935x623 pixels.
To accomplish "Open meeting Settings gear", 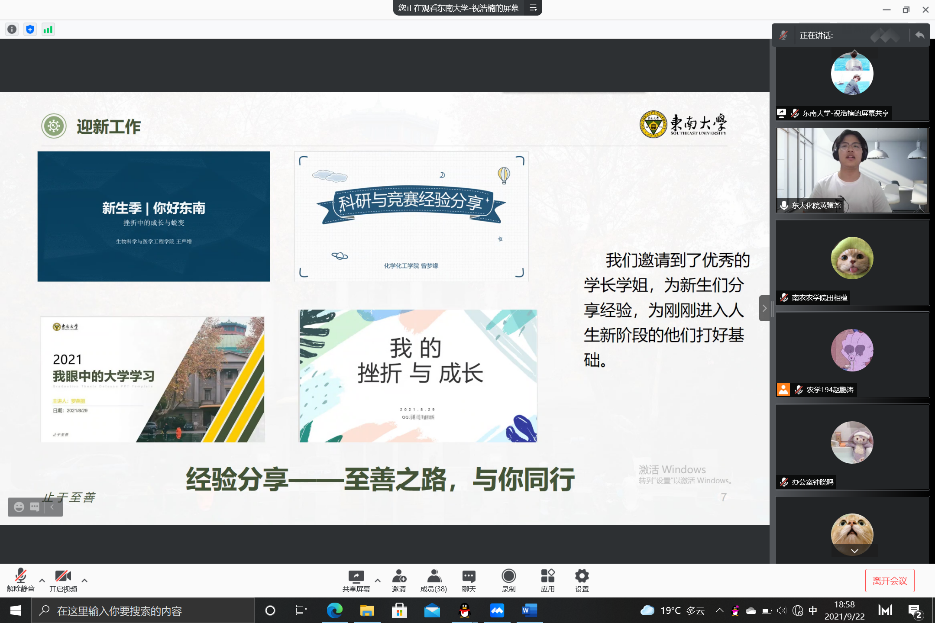I will click(x=582, y=577).
